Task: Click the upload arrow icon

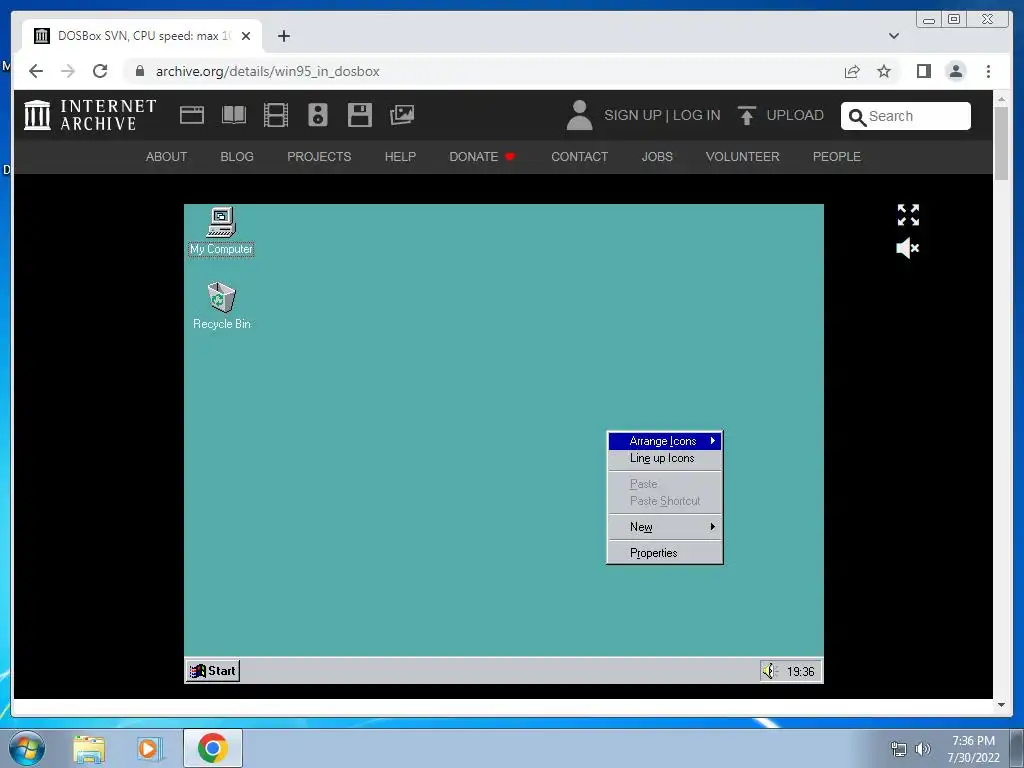Action: click(746, 116)
